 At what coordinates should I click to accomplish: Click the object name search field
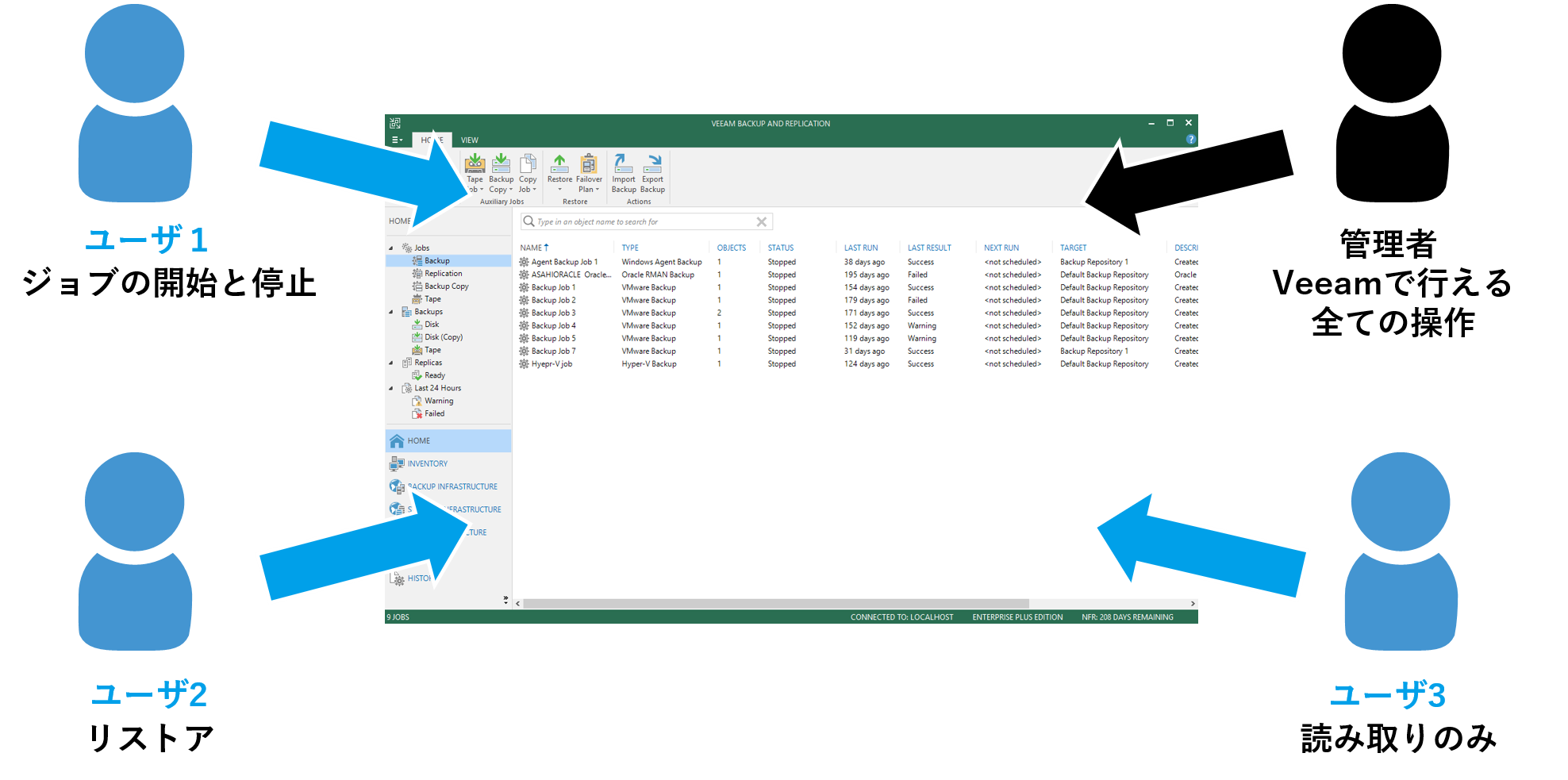[646, 221]
